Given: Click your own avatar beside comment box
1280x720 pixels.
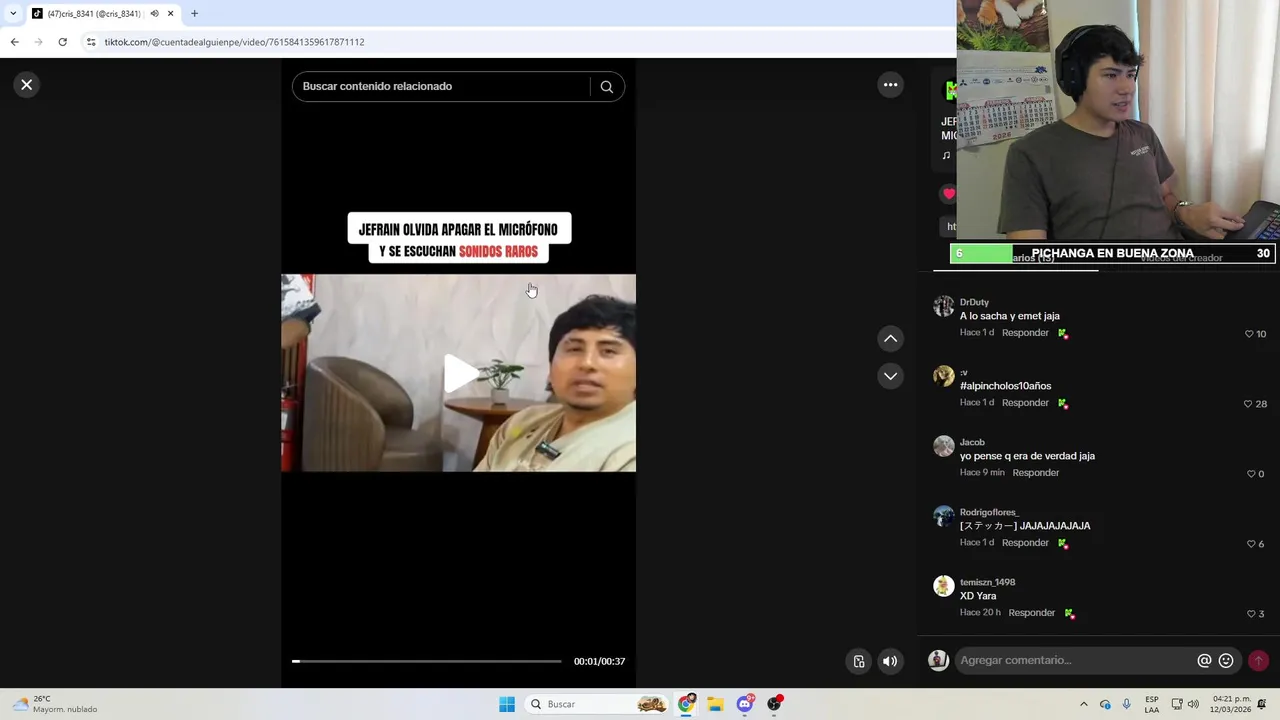Looking at the screenshot, I should tap(938, 660).
